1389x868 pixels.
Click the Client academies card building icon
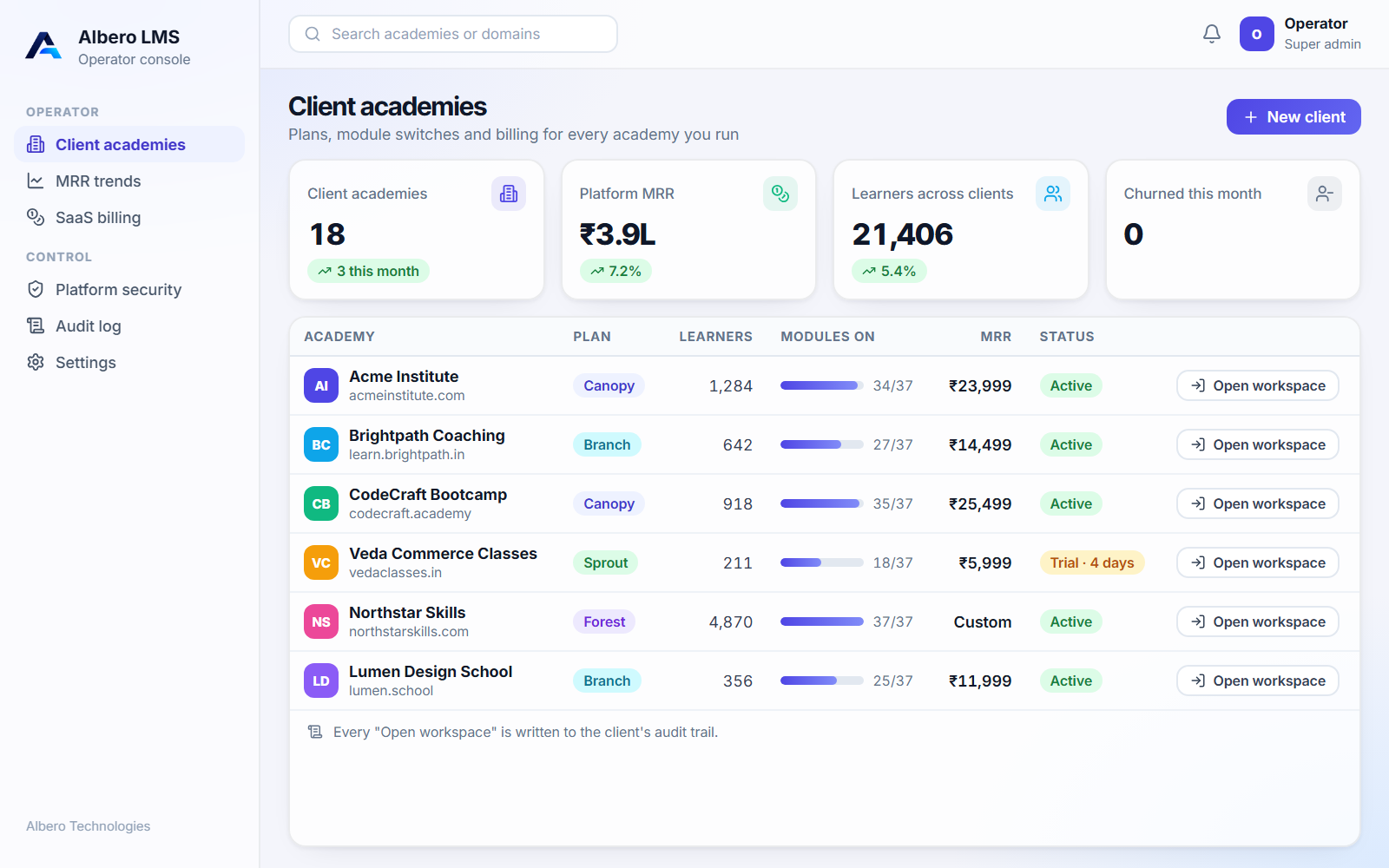click(x=509, y=194)
